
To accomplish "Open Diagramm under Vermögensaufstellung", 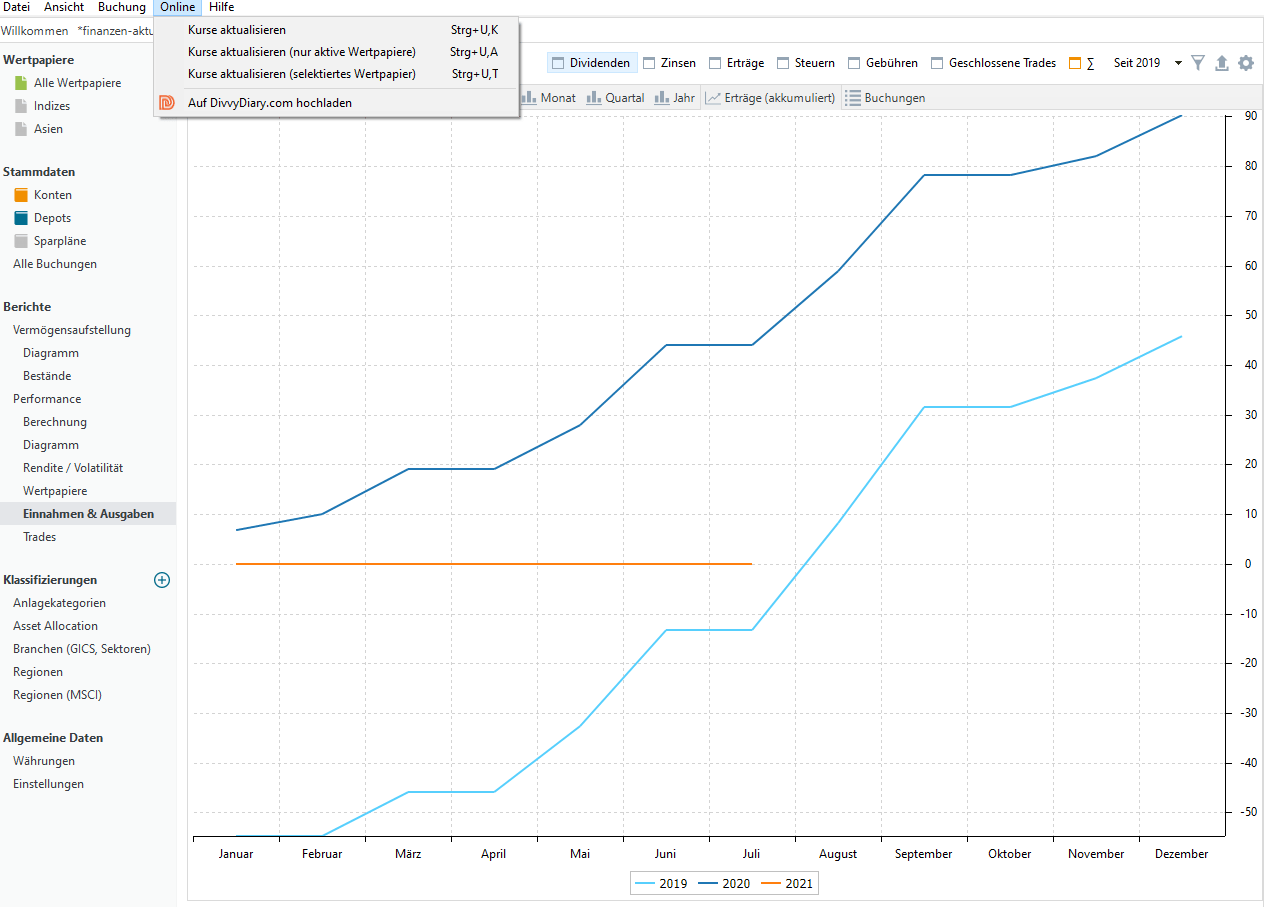I will tap(51, 353).
